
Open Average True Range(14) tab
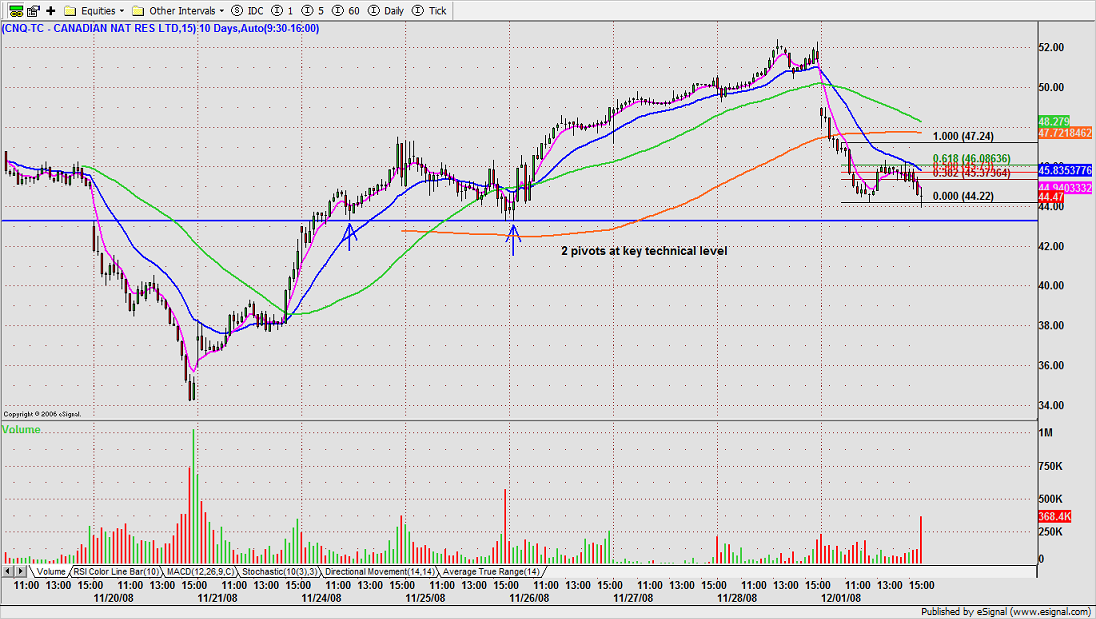point(491,571)
